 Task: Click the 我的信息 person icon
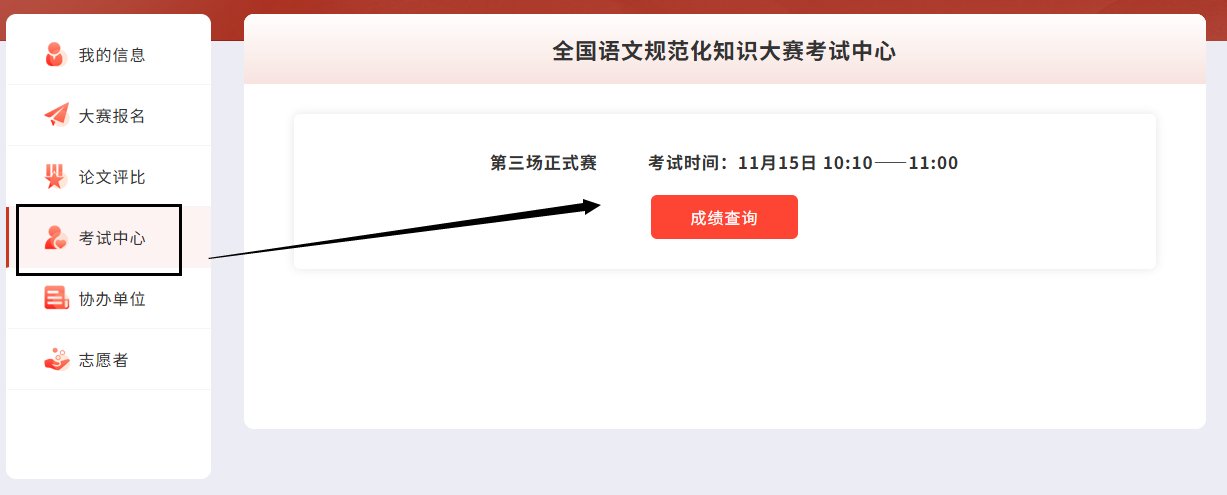(55, 54)
